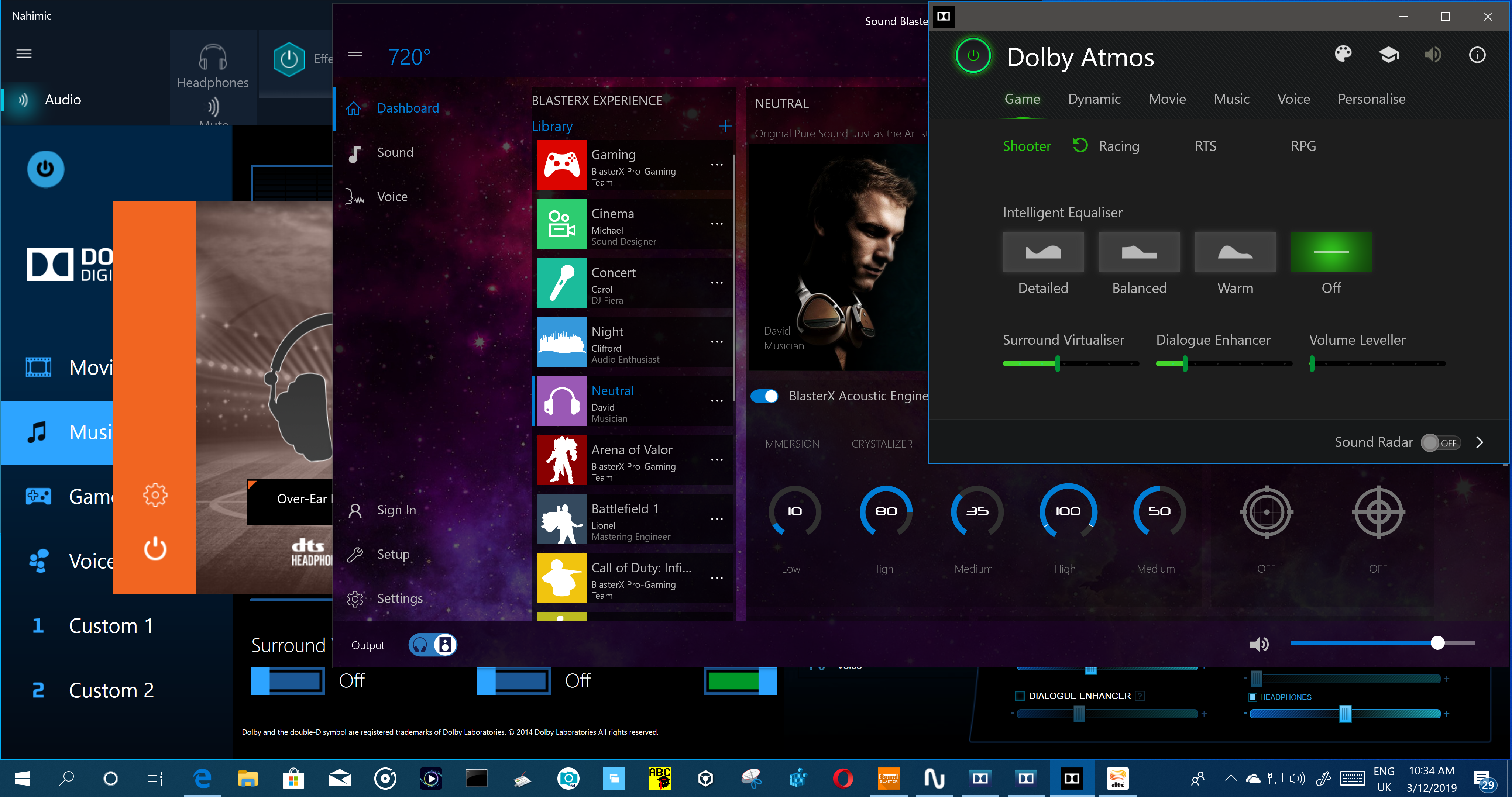Select the Call of Duty profile icon

click(x=562, y=578)
